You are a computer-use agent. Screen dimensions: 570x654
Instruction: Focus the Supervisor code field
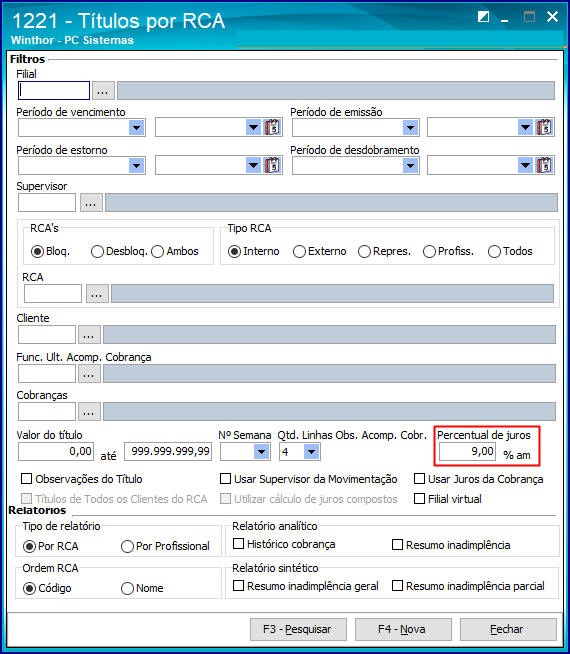[47, 203]
